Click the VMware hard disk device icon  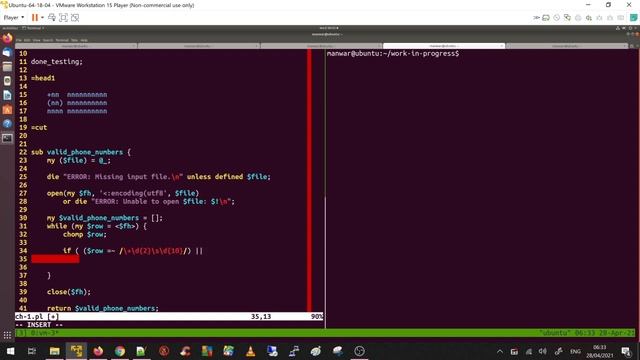click(546, 18)
